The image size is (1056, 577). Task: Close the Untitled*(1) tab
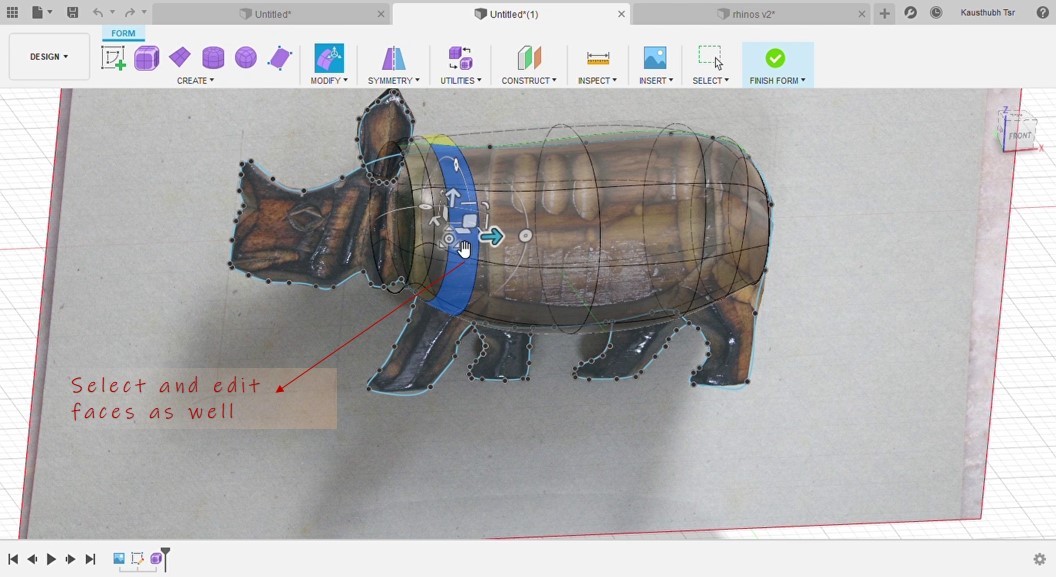click(x=622, y=13)
